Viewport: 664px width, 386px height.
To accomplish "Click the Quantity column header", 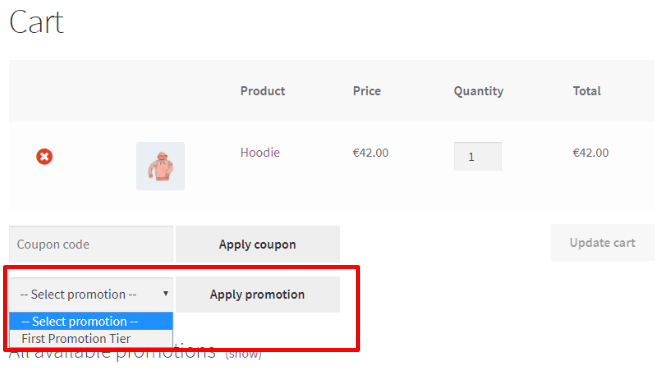I will 479,91.
